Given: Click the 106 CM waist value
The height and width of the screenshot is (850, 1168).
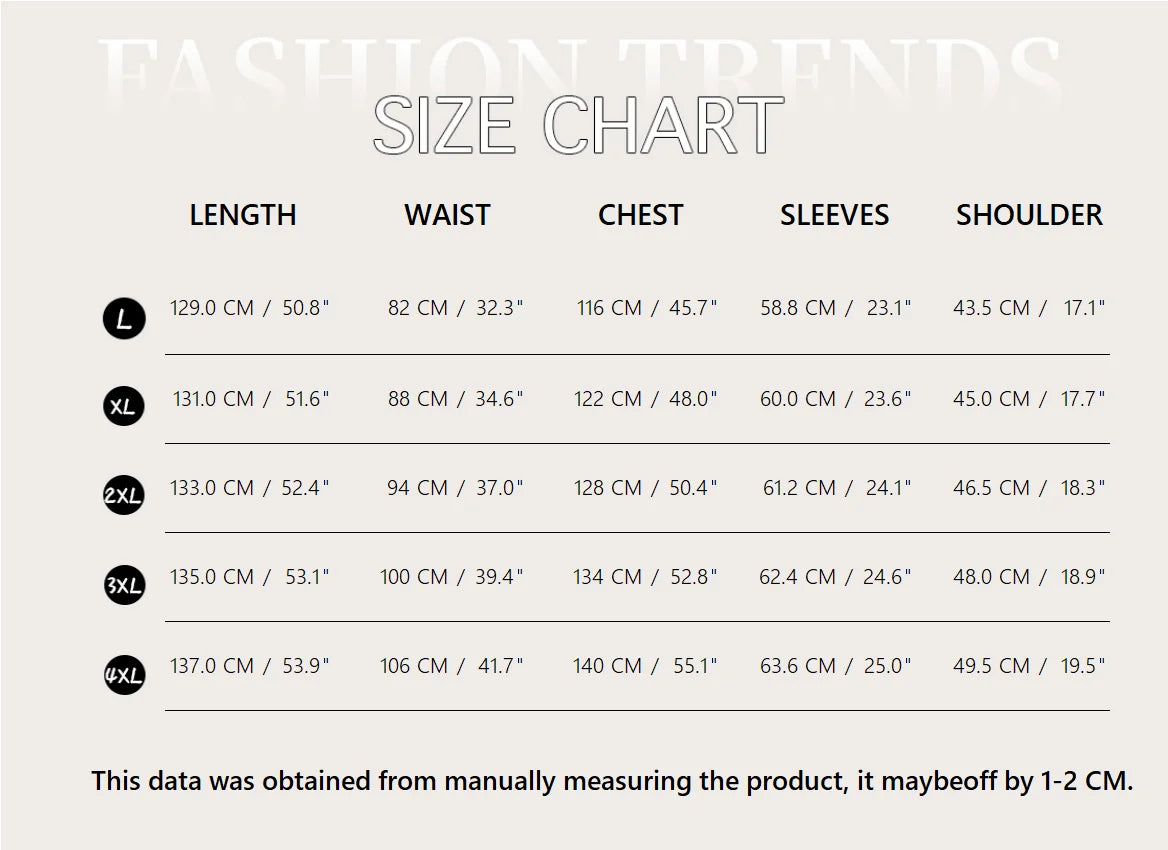Looking at the screenshot, I should coord(414,666).
